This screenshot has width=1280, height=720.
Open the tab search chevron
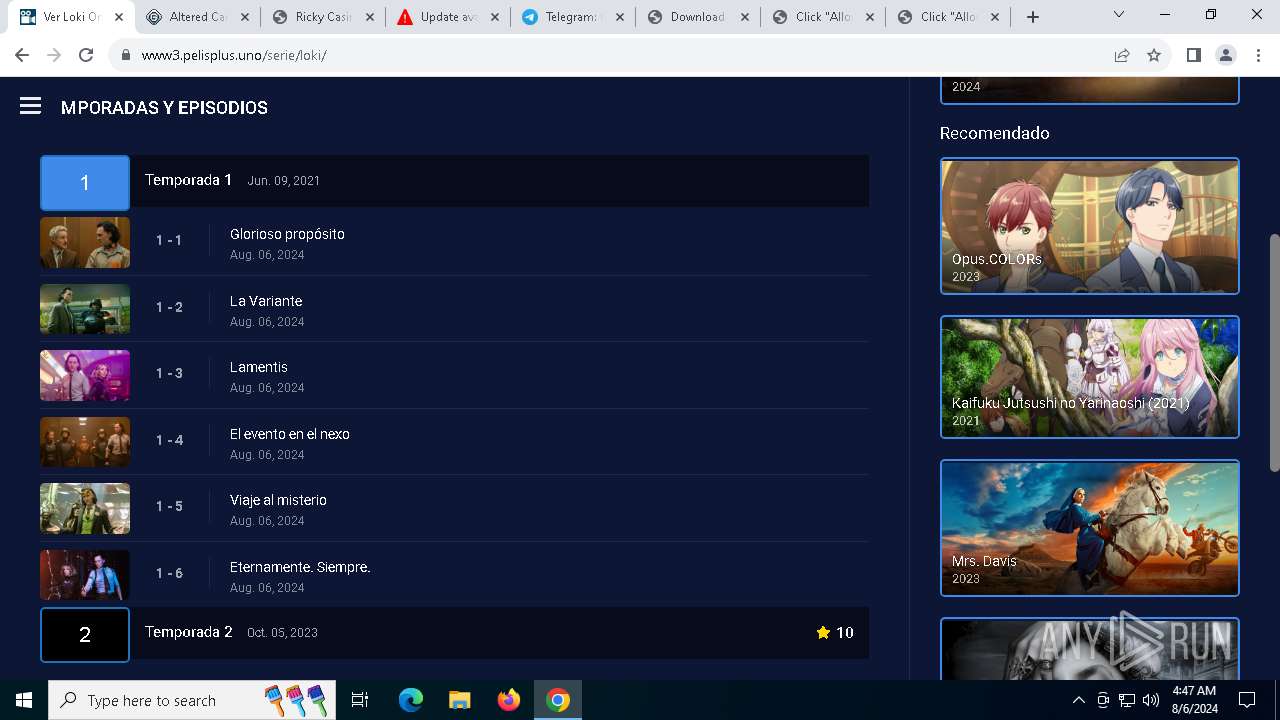tap(1119, 15)
